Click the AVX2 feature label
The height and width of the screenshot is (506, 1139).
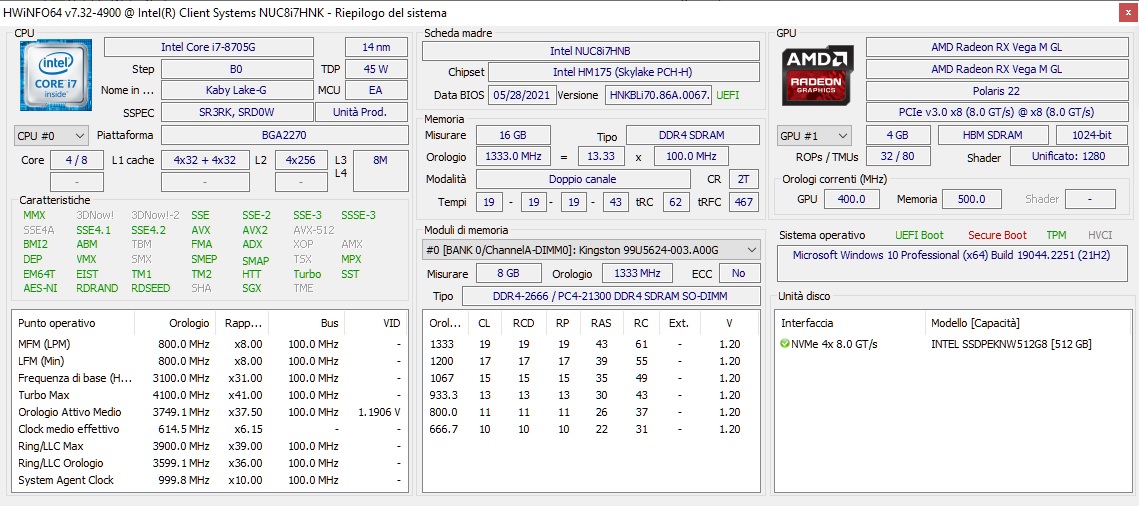(255, 229)
